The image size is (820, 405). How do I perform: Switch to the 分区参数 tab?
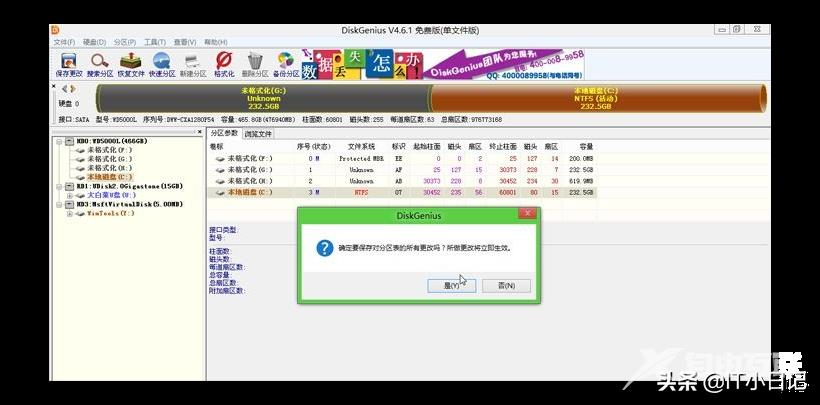(x=224, y=133)
